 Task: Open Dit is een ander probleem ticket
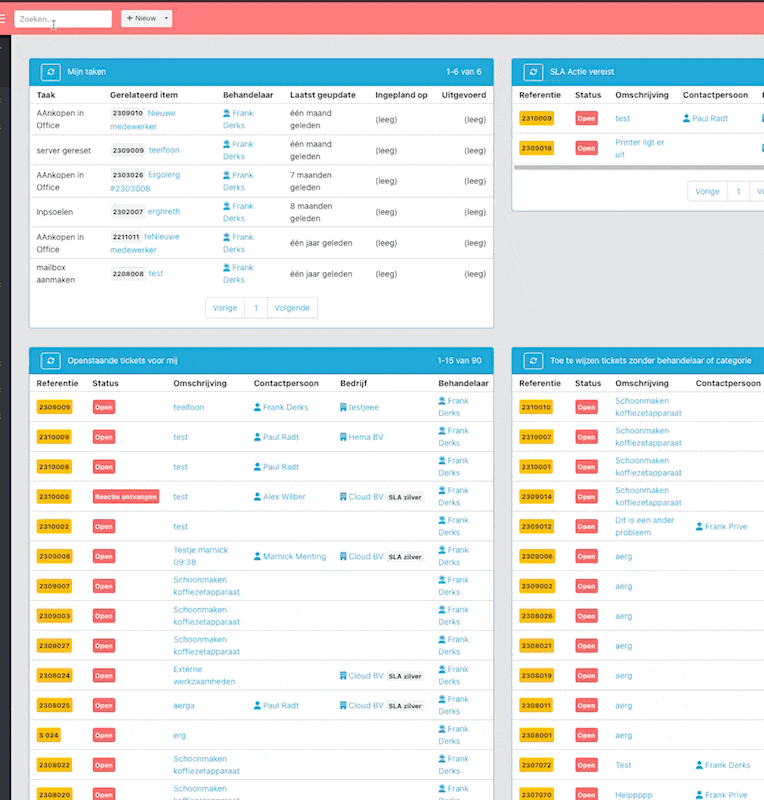click(x=645, y=527)
